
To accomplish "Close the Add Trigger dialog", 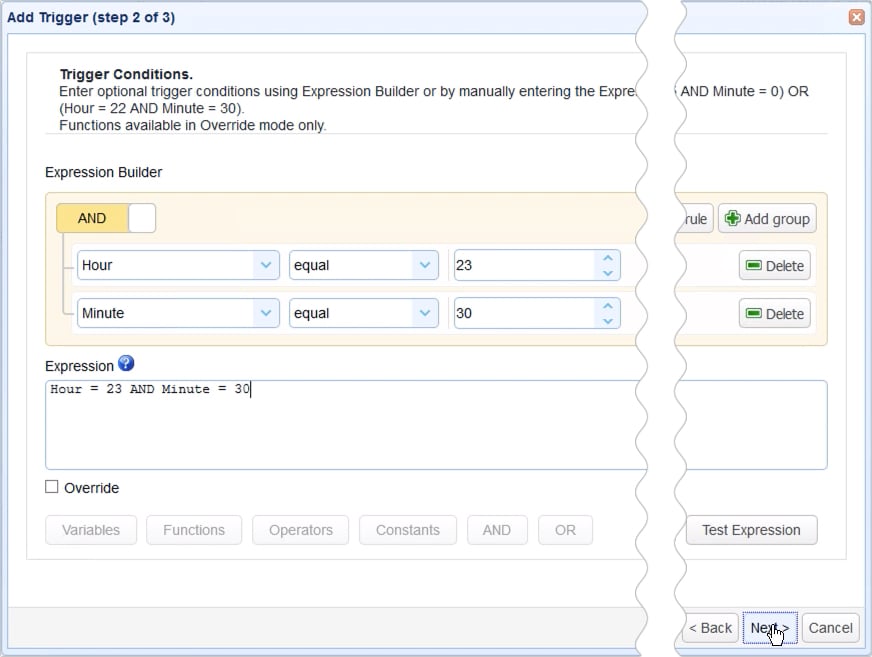I will 856,16.
